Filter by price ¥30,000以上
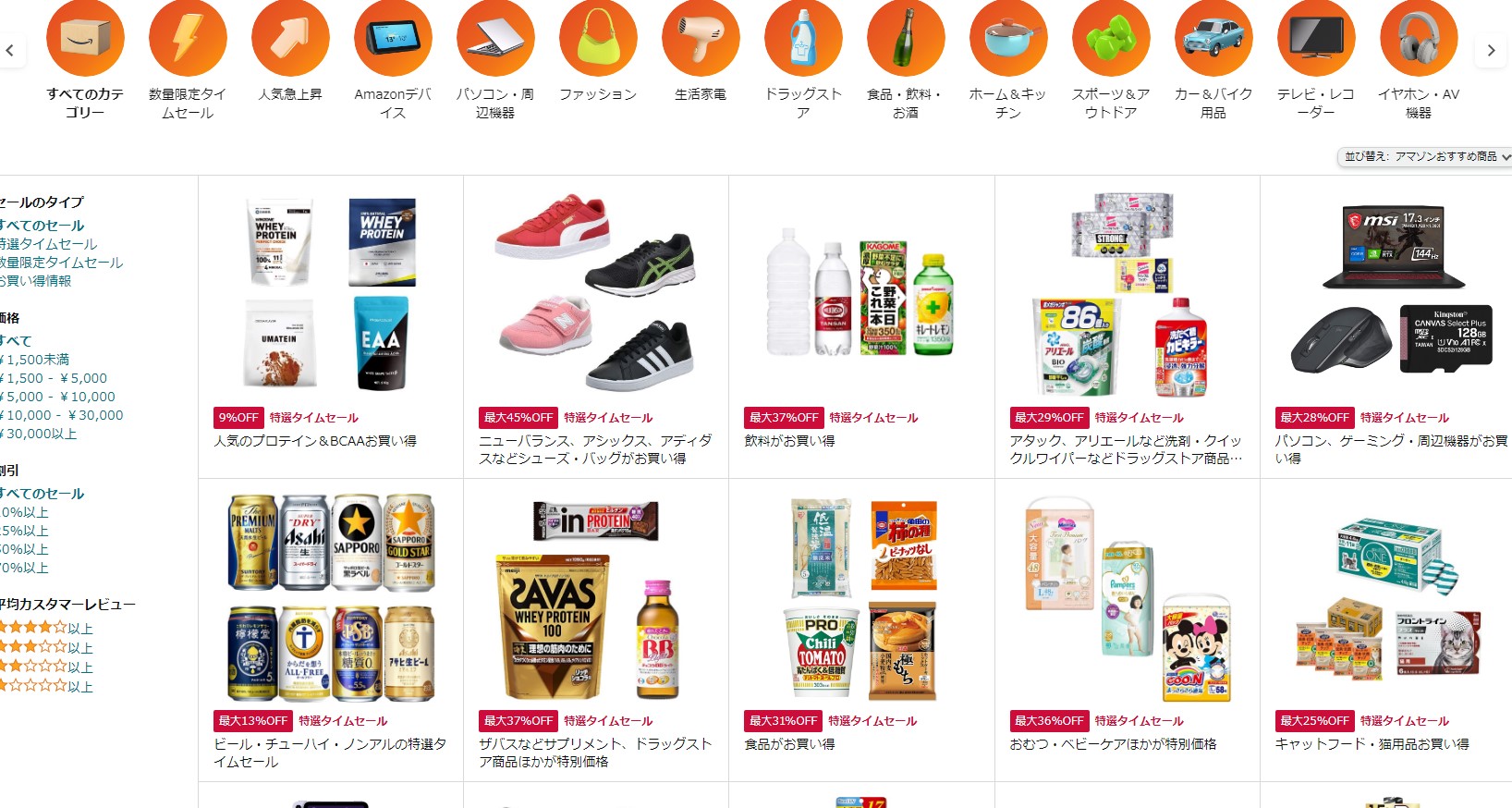The image size is (1512, 808). click(39, 434)
